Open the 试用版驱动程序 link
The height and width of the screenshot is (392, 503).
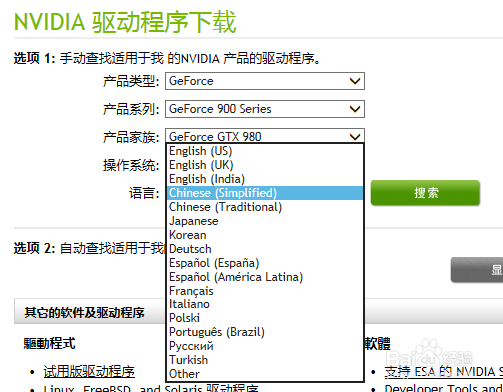[x=89, y=372]
